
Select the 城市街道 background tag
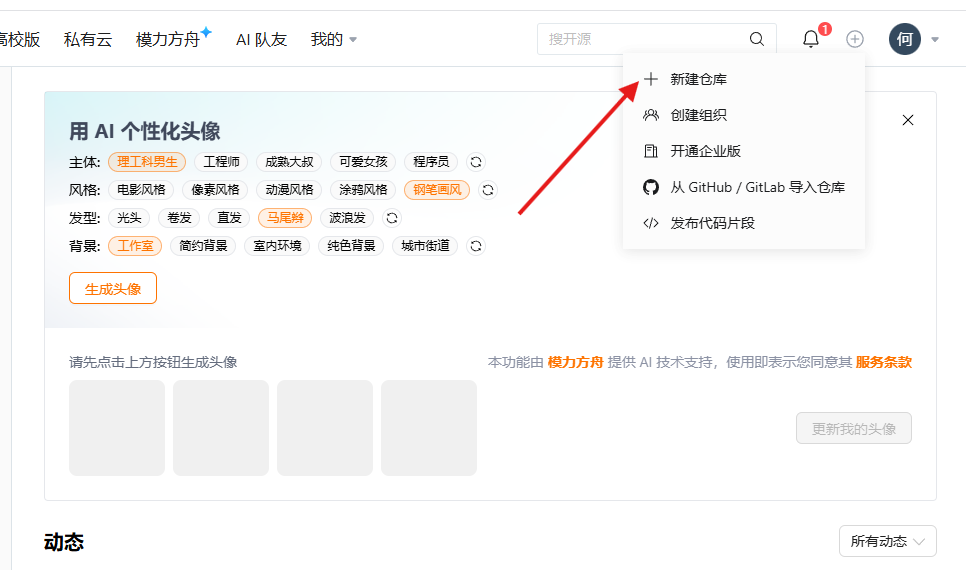(424, 246)
